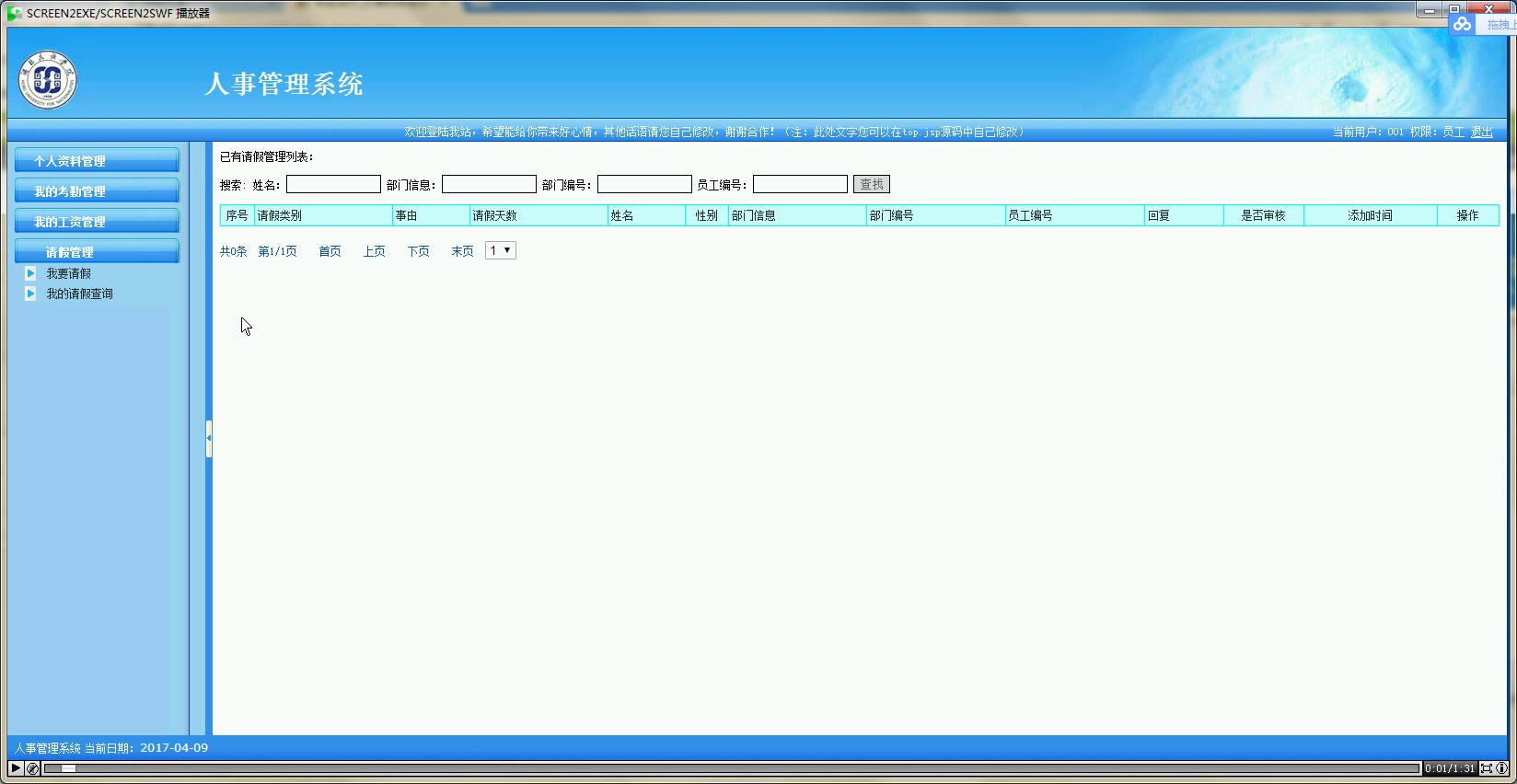Click the 共0条 record count text
Screen dimensions: 1517x784
(x=234, y=251)
